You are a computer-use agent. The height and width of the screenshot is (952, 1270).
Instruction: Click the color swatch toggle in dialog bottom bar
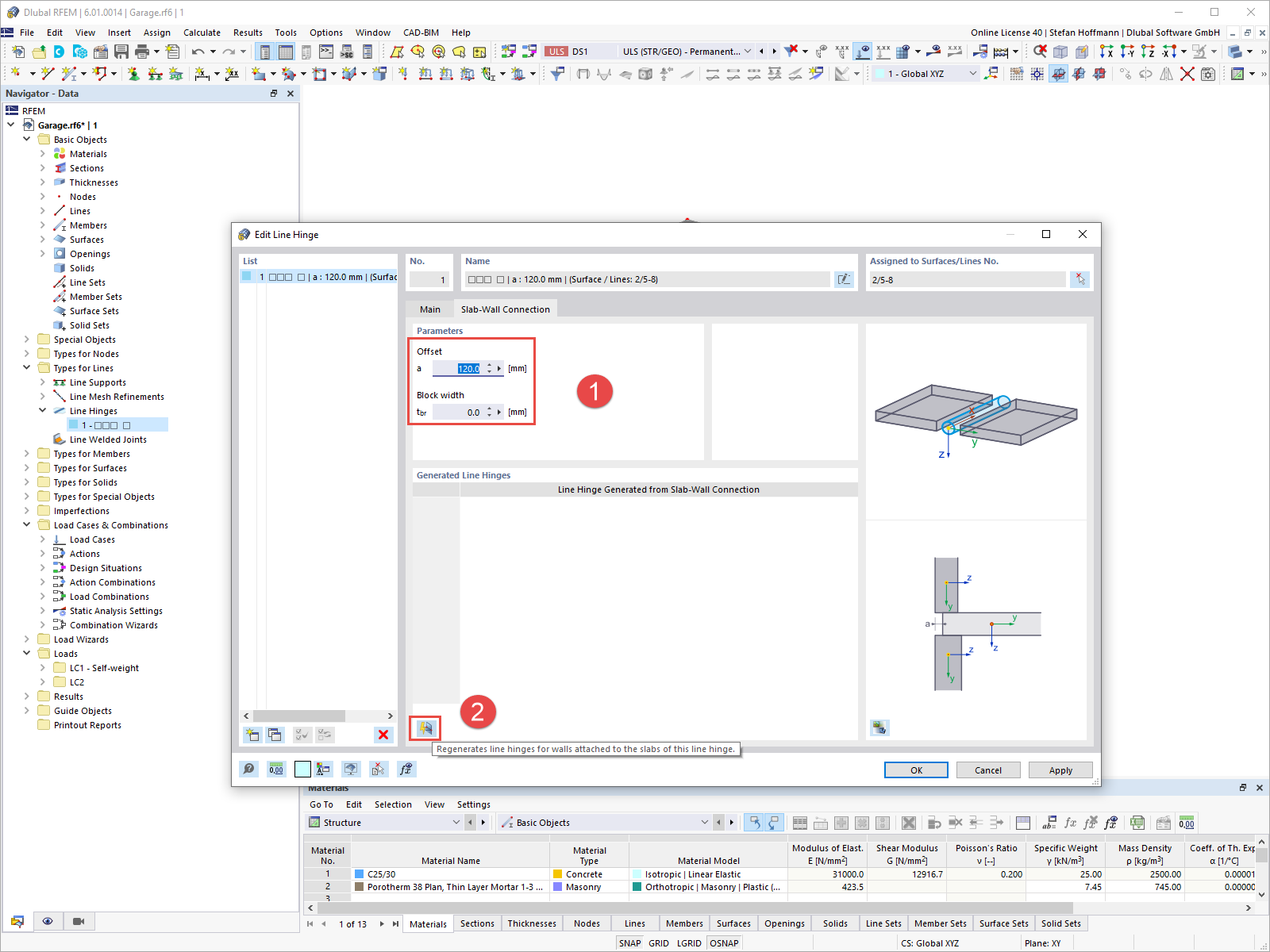tap(302, 769)
